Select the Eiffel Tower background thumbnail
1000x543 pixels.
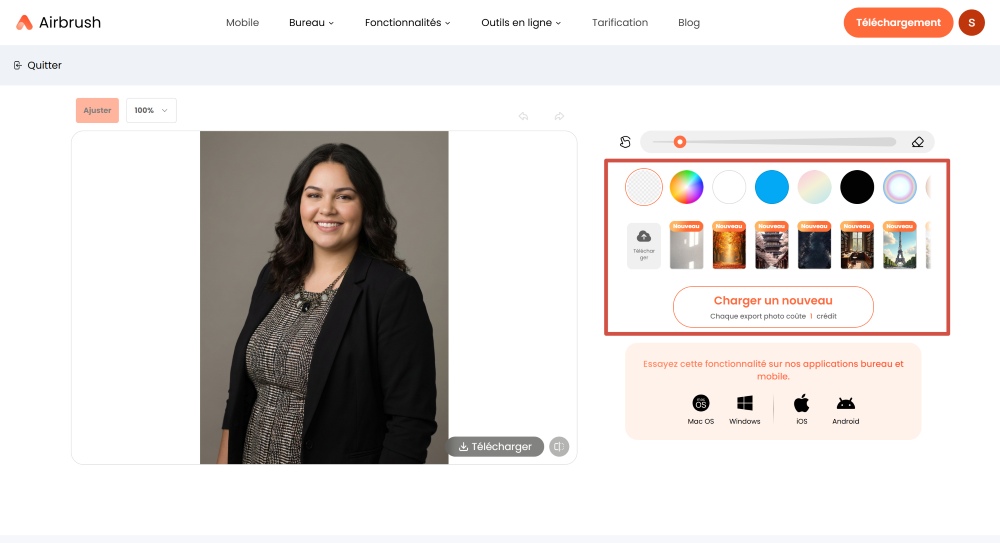(x=900, y=246)
